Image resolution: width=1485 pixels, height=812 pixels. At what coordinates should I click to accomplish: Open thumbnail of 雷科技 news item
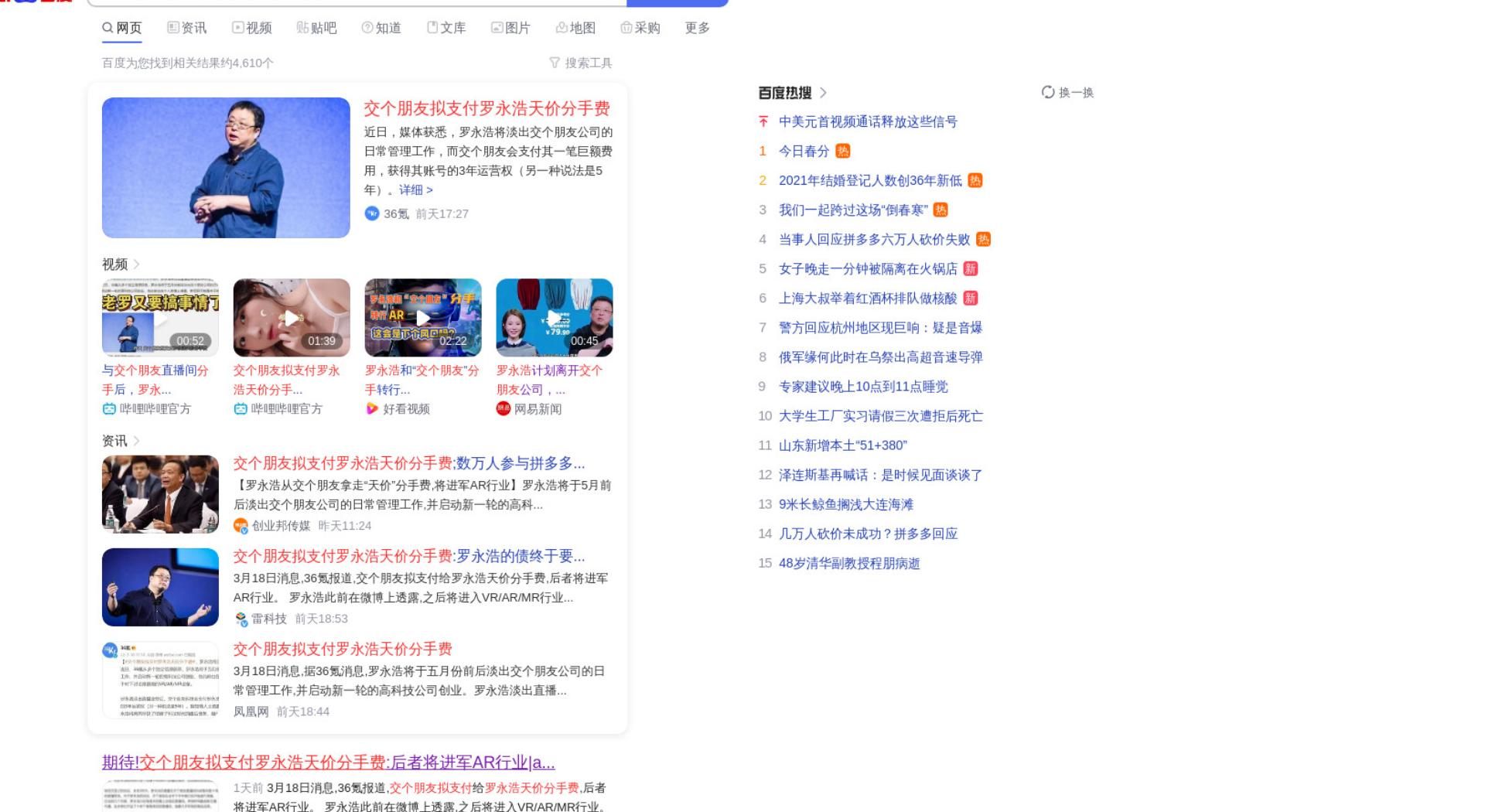[x=160, y=587]
